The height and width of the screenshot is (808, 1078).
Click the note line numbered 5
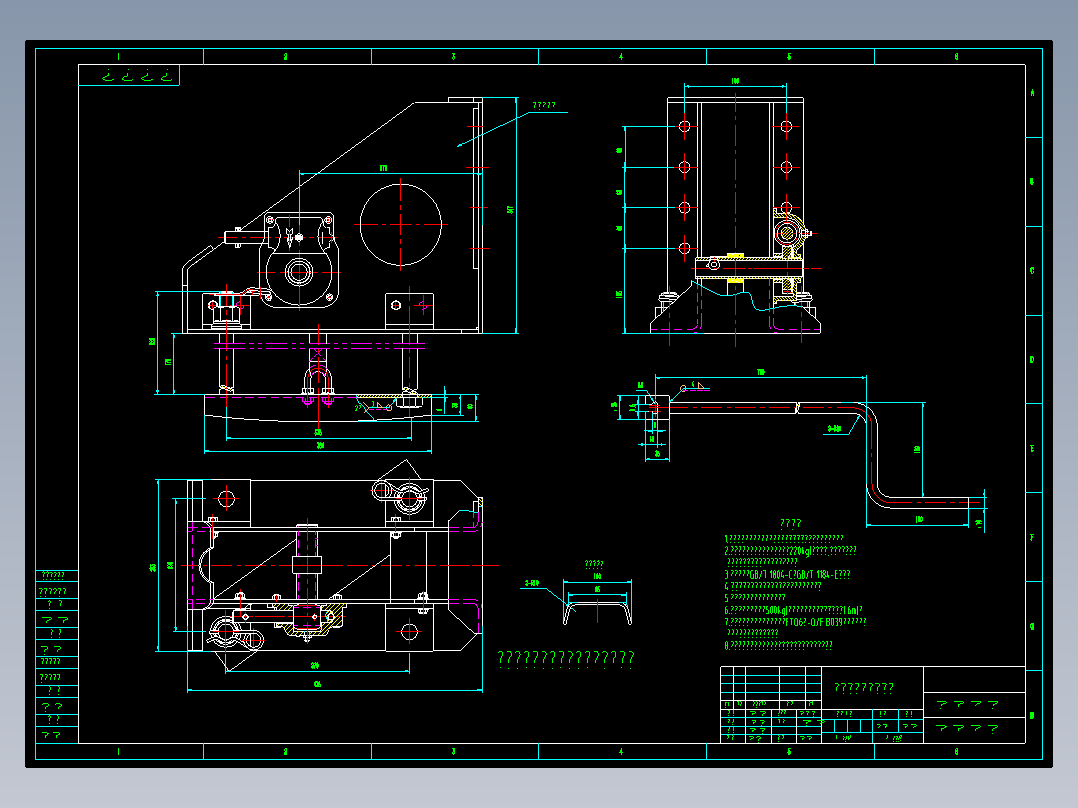755,598
